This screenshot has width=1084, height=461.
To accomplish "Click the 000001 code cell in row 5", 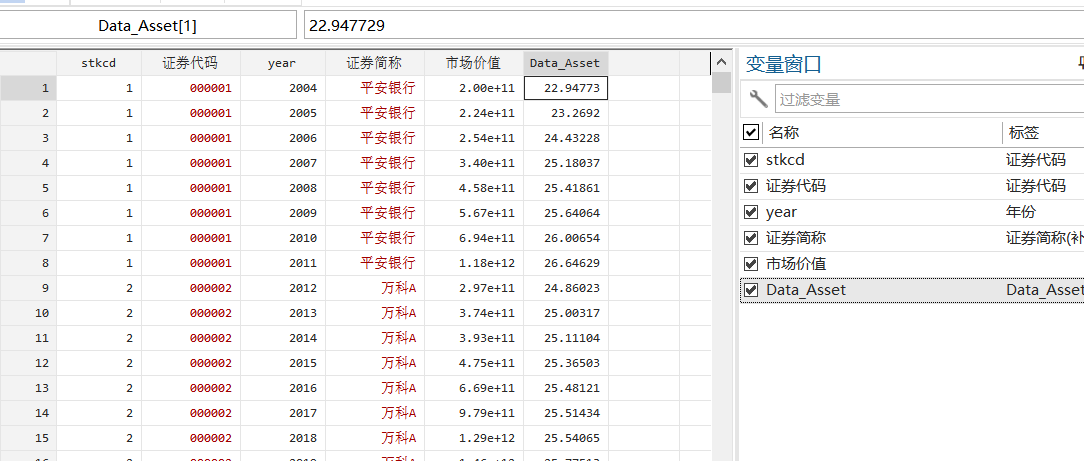I will click(x=191, y=188).
